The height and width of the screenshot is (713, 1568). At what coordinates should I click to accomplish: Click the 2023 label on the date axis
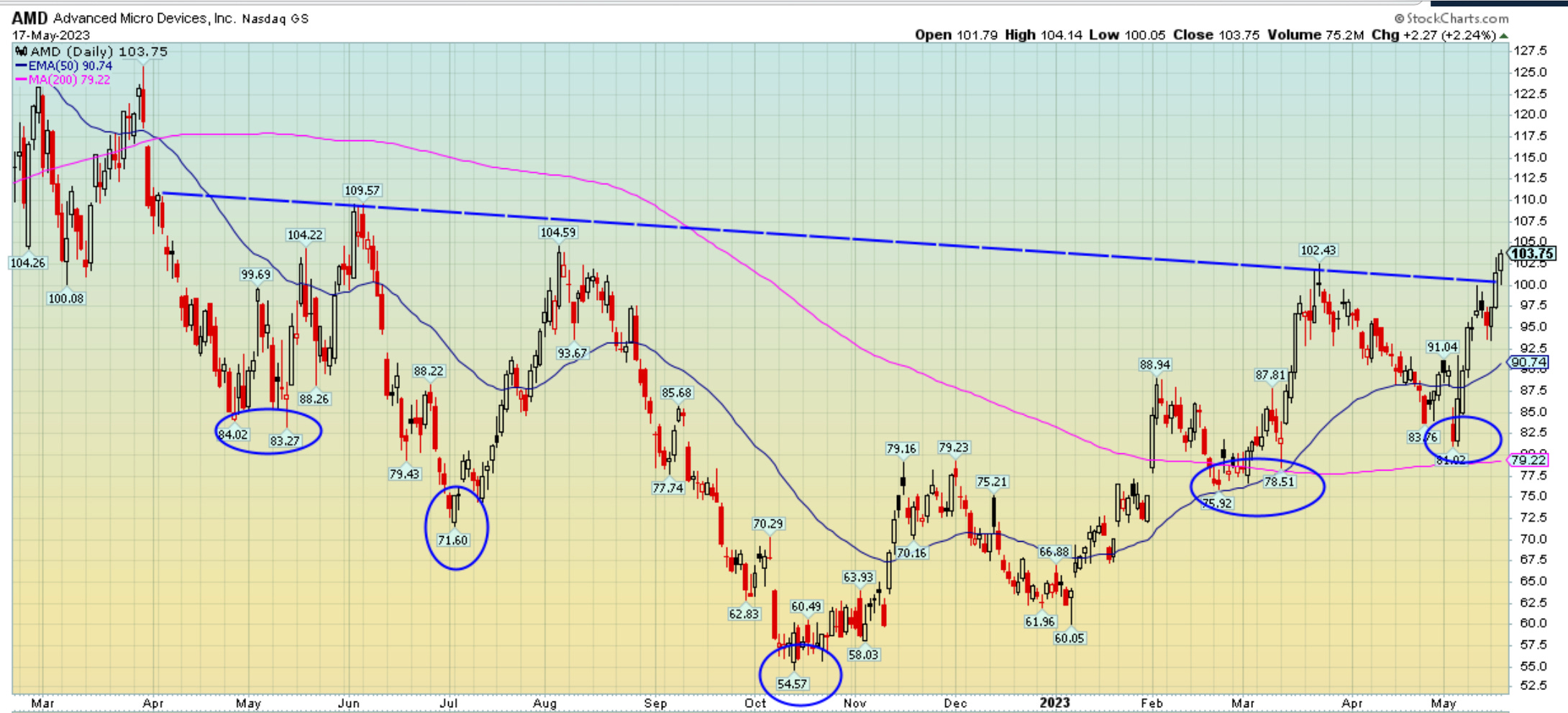pos(1056,703)
